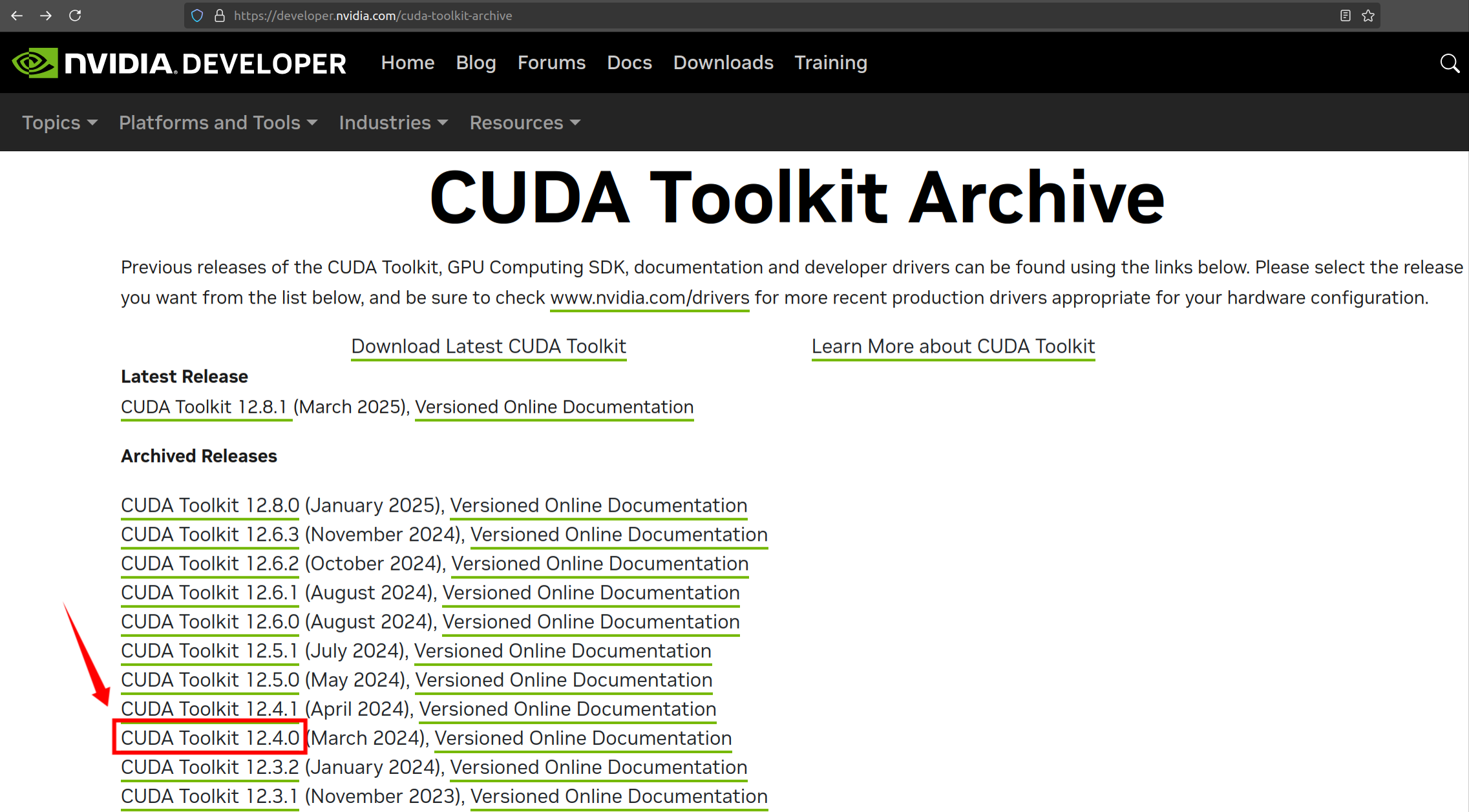Click the padlock site security icon

[220, 16]
